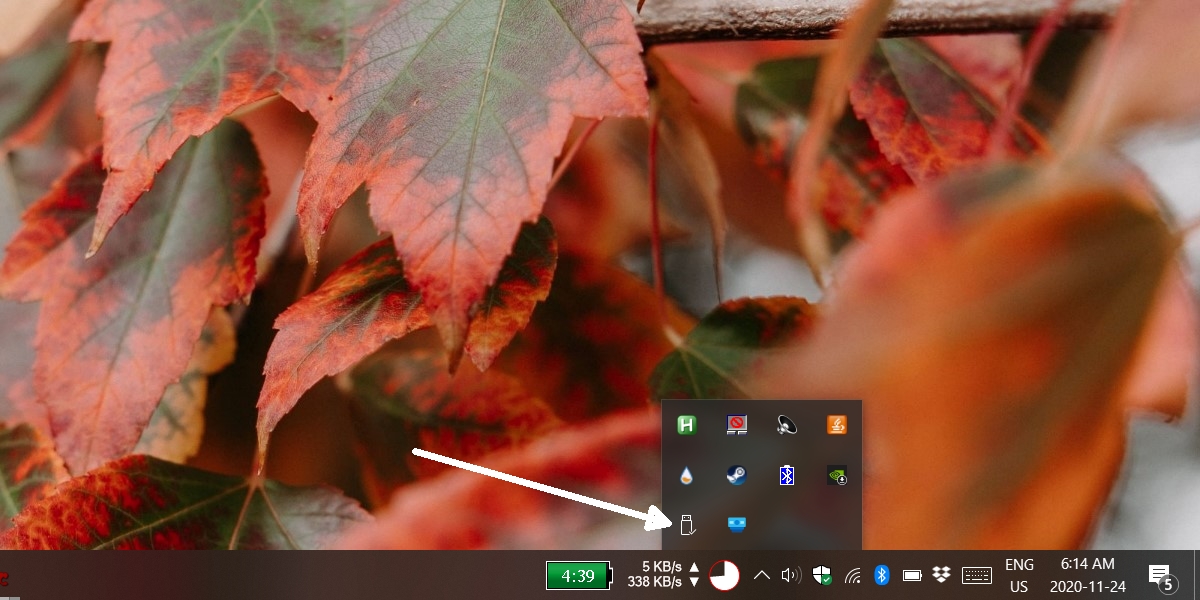Open the volume speaker control
This screenshot has width=1200, height=600.
(x=791, y=575)
